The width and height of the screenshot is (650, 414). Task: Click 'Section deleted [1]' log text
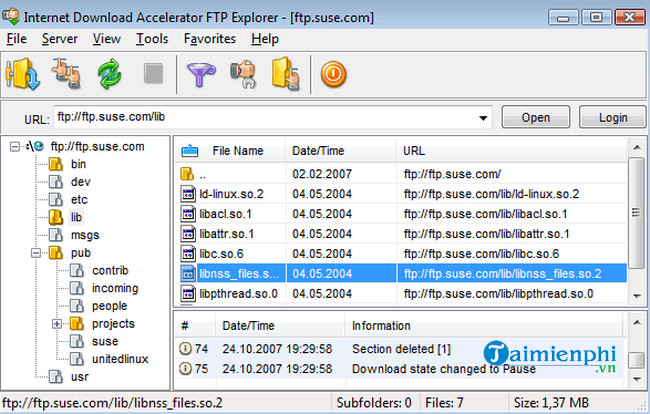[x=401, y=349]
